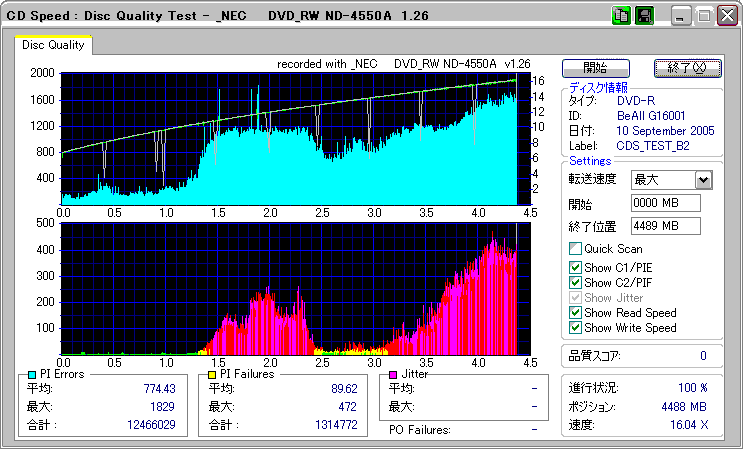Image resolution: width=743 pixels, height=449 pixels.
Task: Click the 終了 exit button
Action: [686, 68]
